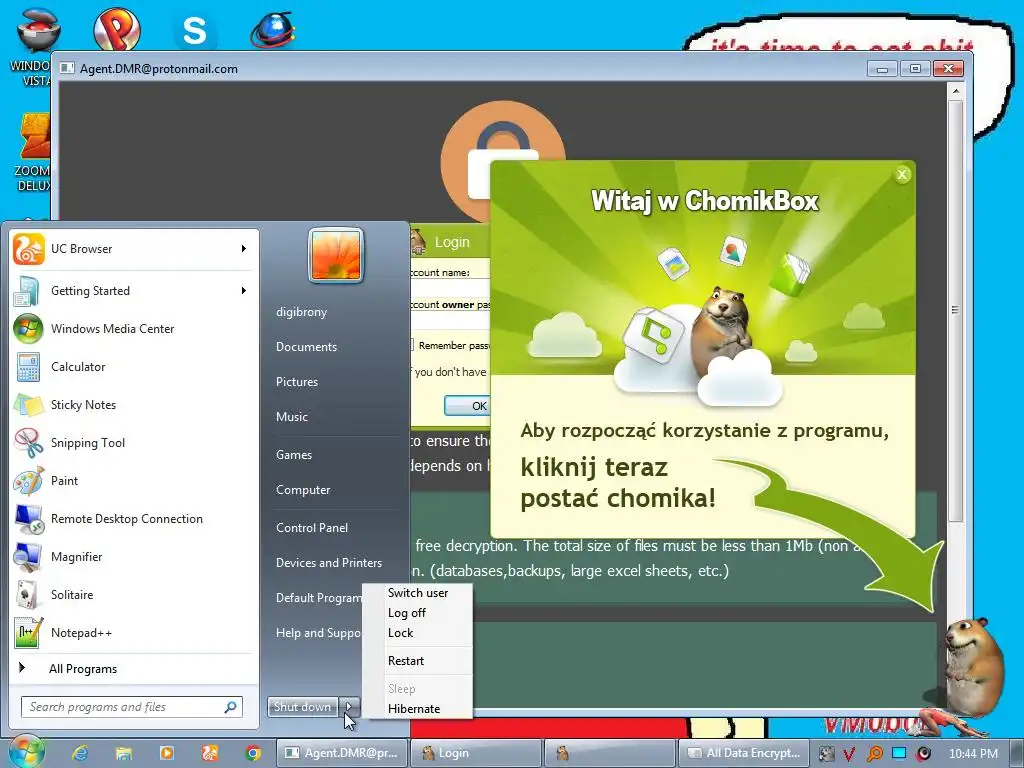Image resolution: width=1024 pixels, height=768 pixels.
Task: Open Control Panel
Action: pos(312,528)
